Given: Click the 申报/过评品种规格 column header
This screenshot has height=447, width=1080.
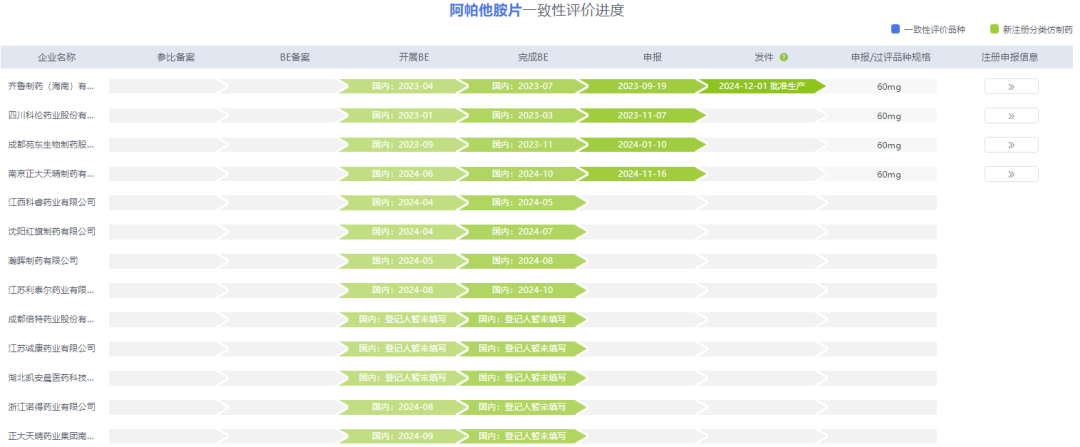Looking at the screenshot, I should [x=890, y=58].
